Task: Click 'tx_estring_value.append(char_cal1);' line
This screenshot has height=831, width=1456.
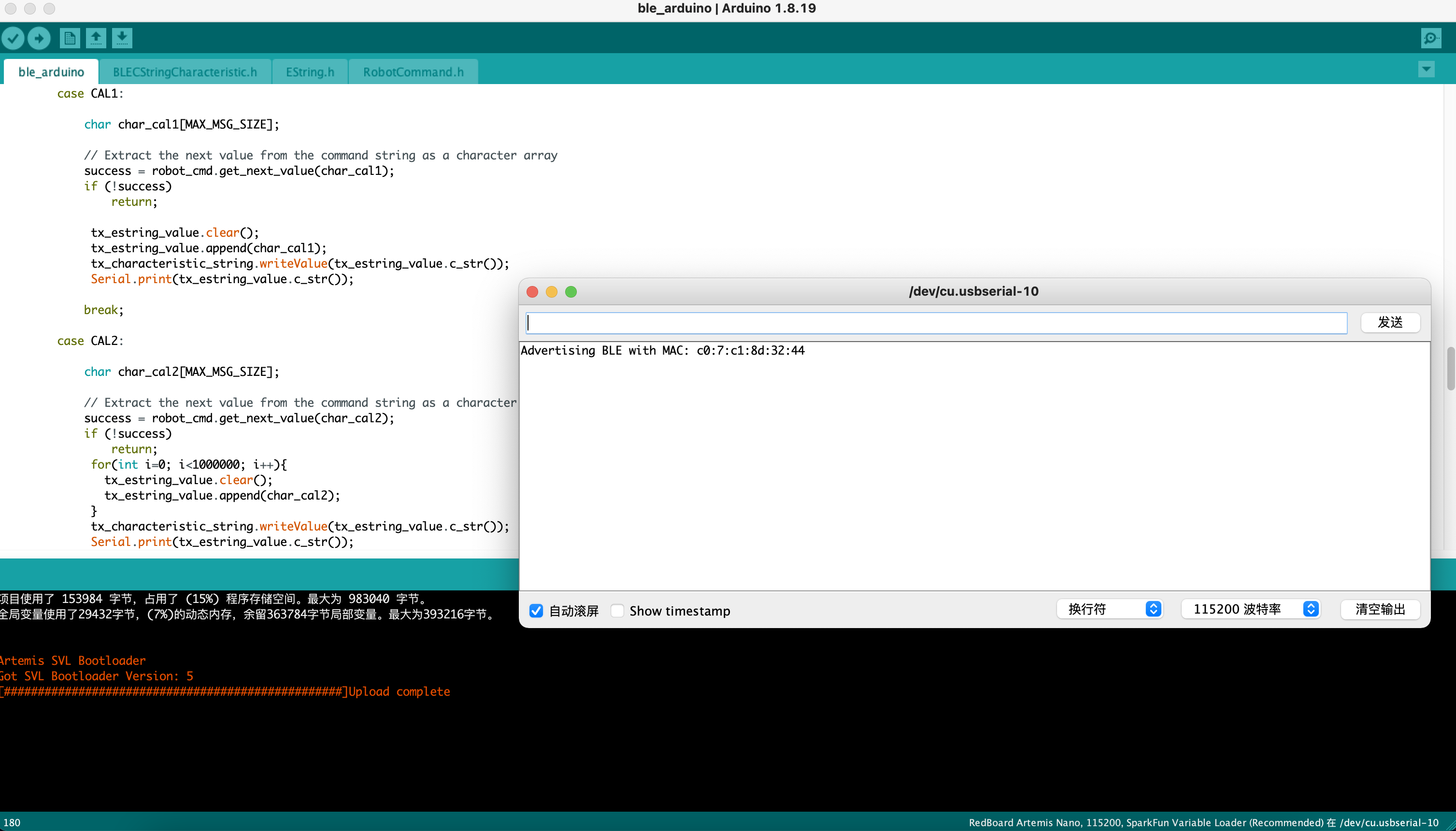Action: pos(209,248)
